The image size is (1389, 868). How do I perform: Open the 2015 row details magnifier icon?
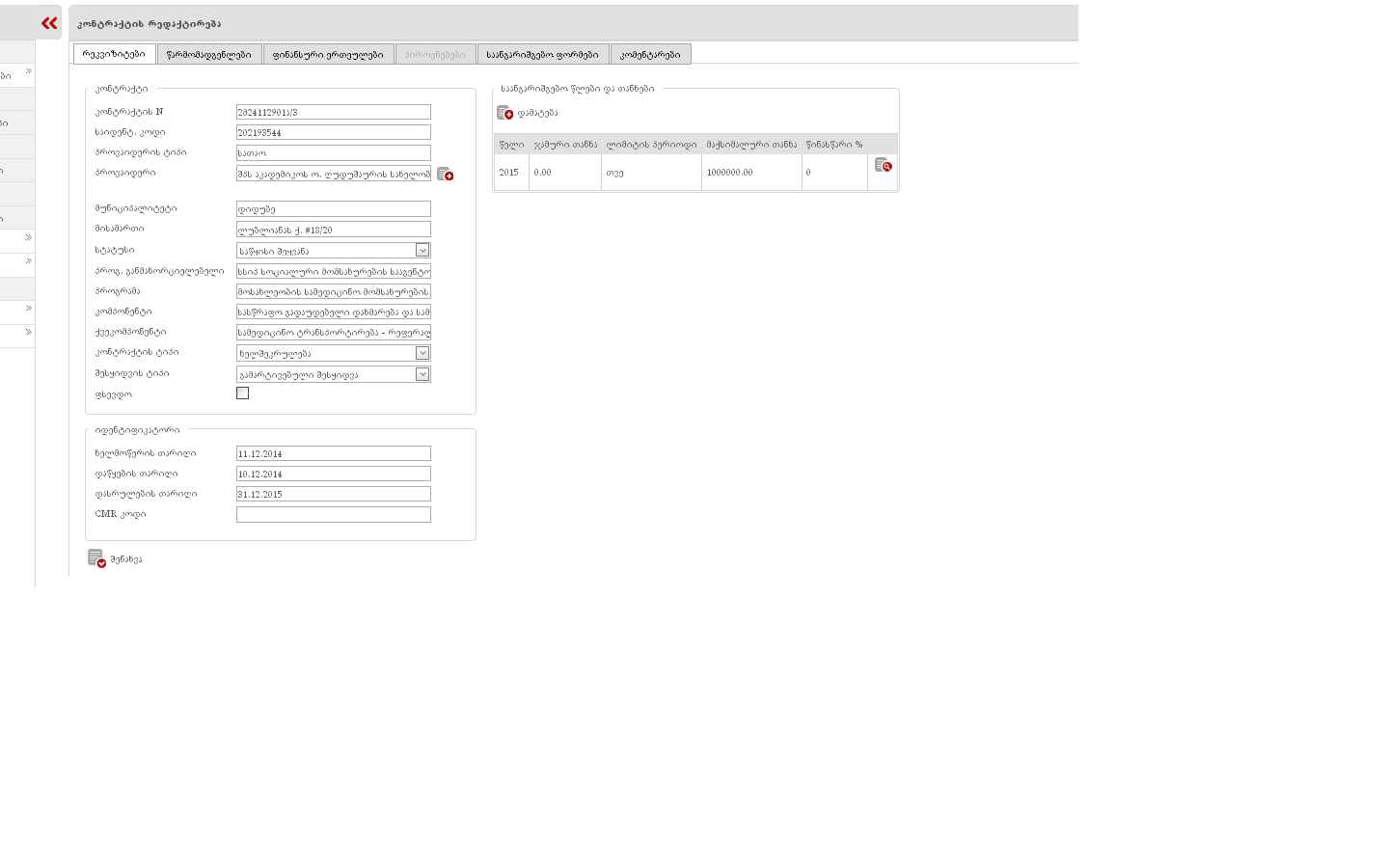(883, 165)
